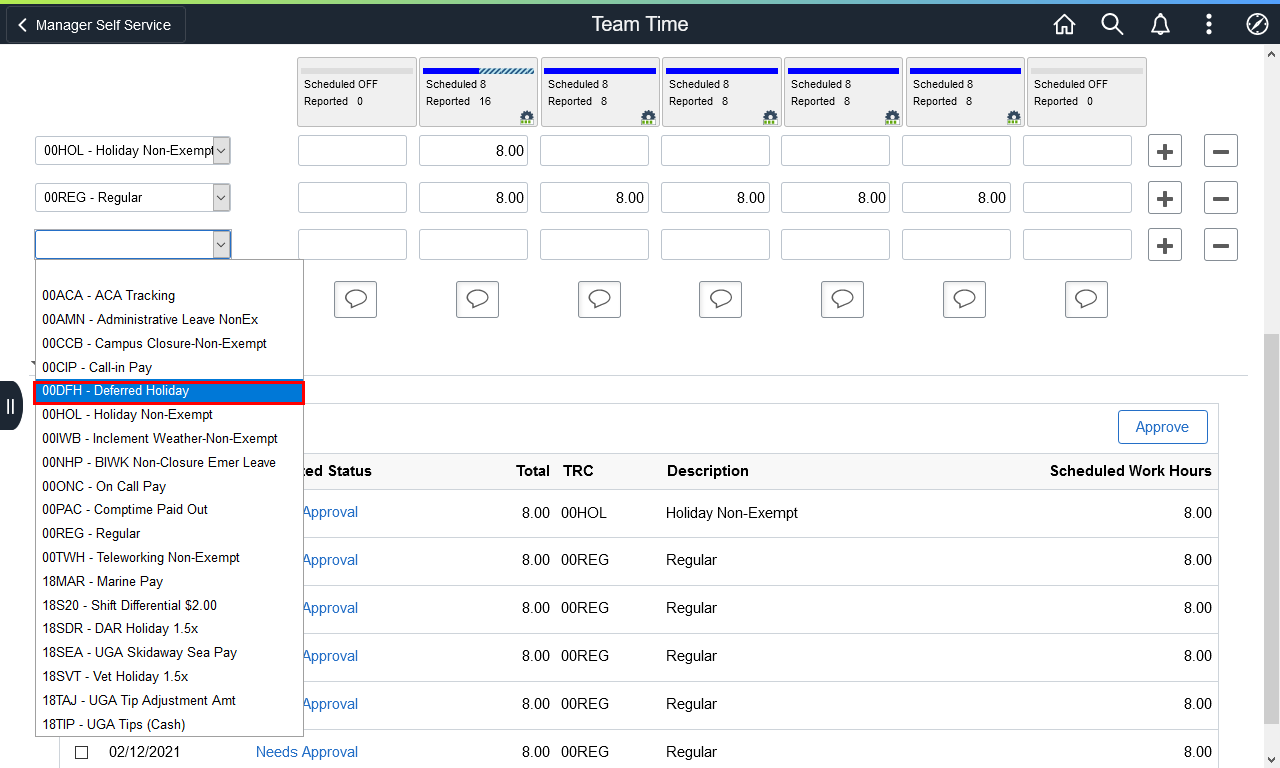Pick 00ONC - On Call Pay
Image resolution: width=1280 pixels, height=768 pixels.
point(169,486)
